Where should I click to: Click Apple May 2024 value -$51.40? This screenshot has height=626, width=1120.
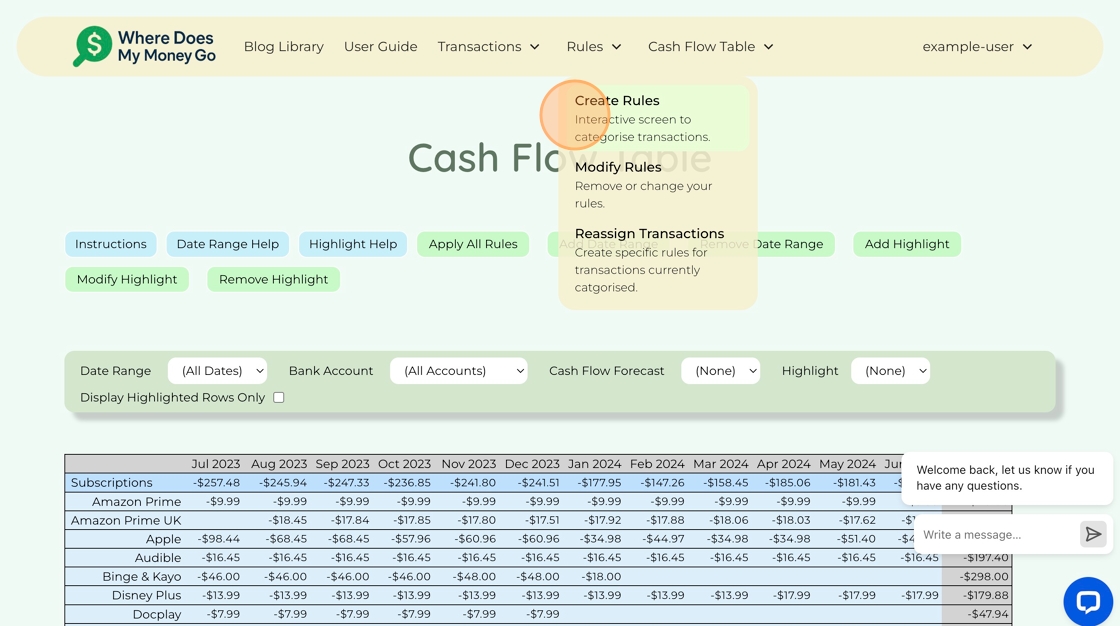tap(855, 539)
